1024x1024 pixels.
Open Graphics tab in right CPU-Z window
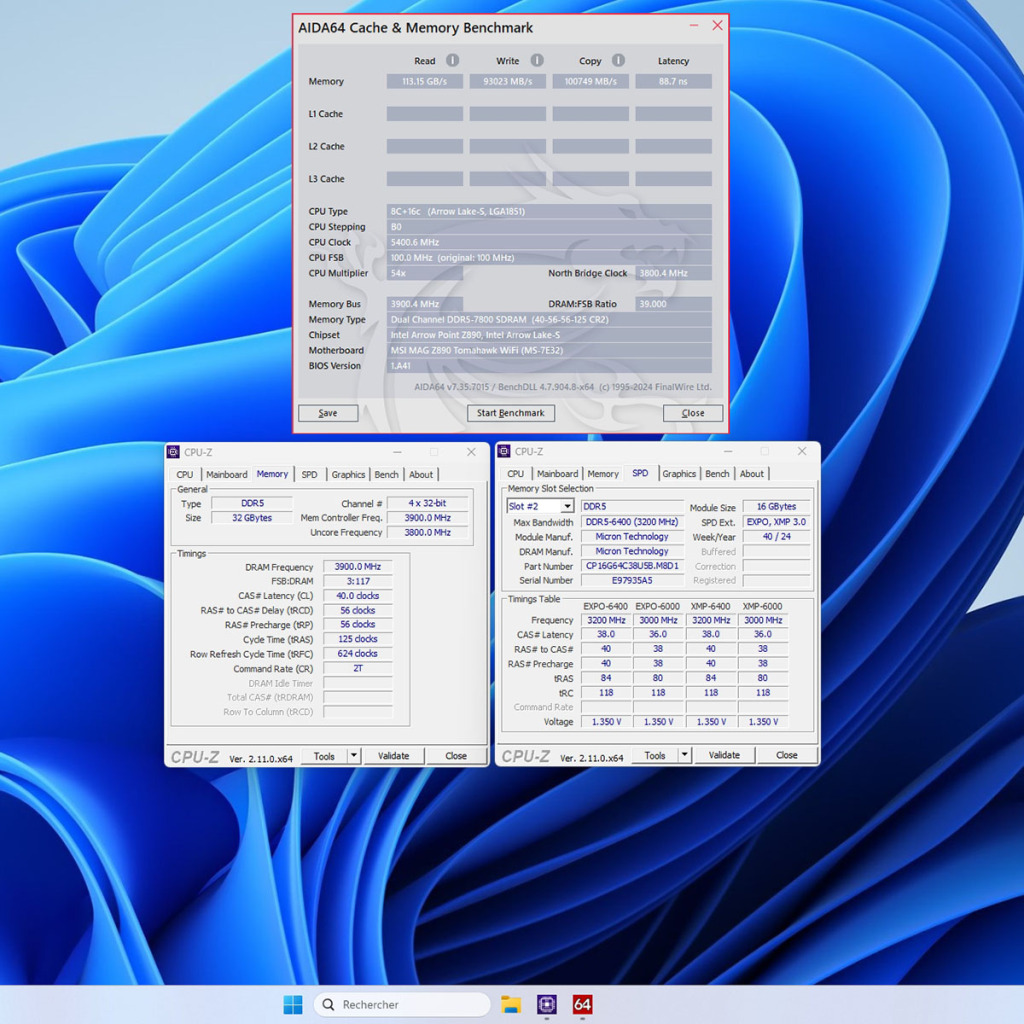(x=679, y=474)
